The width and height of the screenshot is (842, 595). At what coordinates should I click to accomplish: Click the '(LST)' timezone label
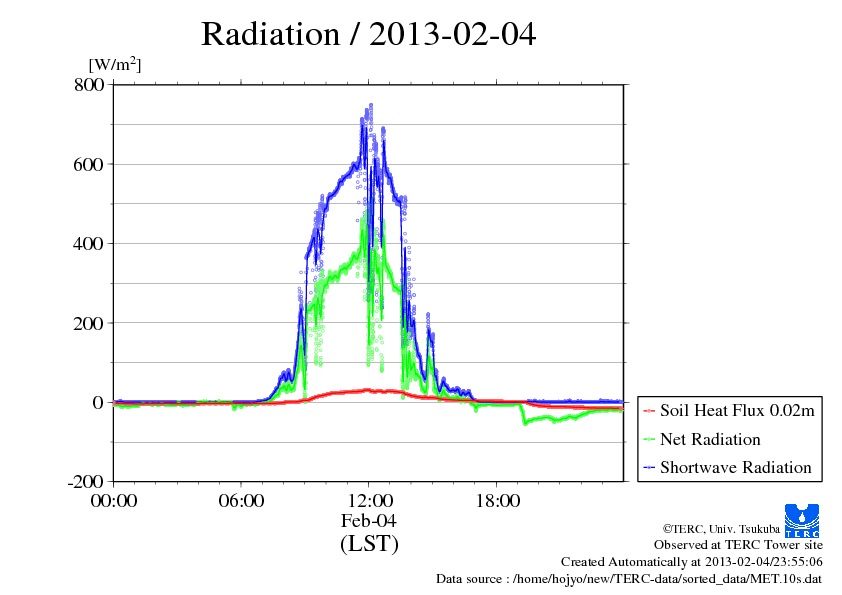point(369,543)
